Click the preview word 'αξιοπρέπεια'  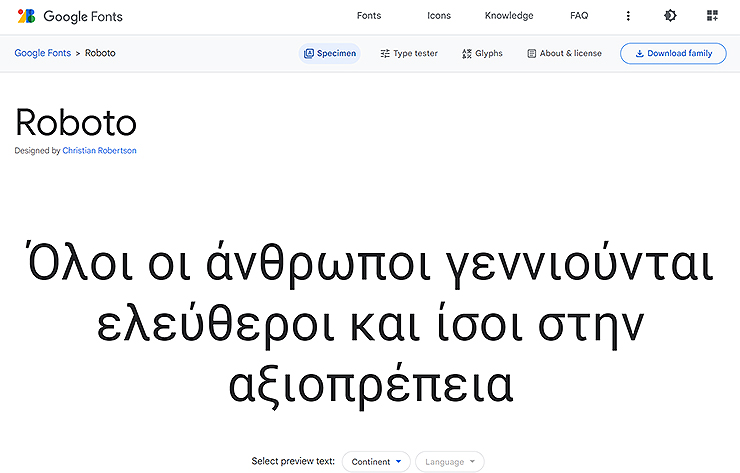click(371, 386)
